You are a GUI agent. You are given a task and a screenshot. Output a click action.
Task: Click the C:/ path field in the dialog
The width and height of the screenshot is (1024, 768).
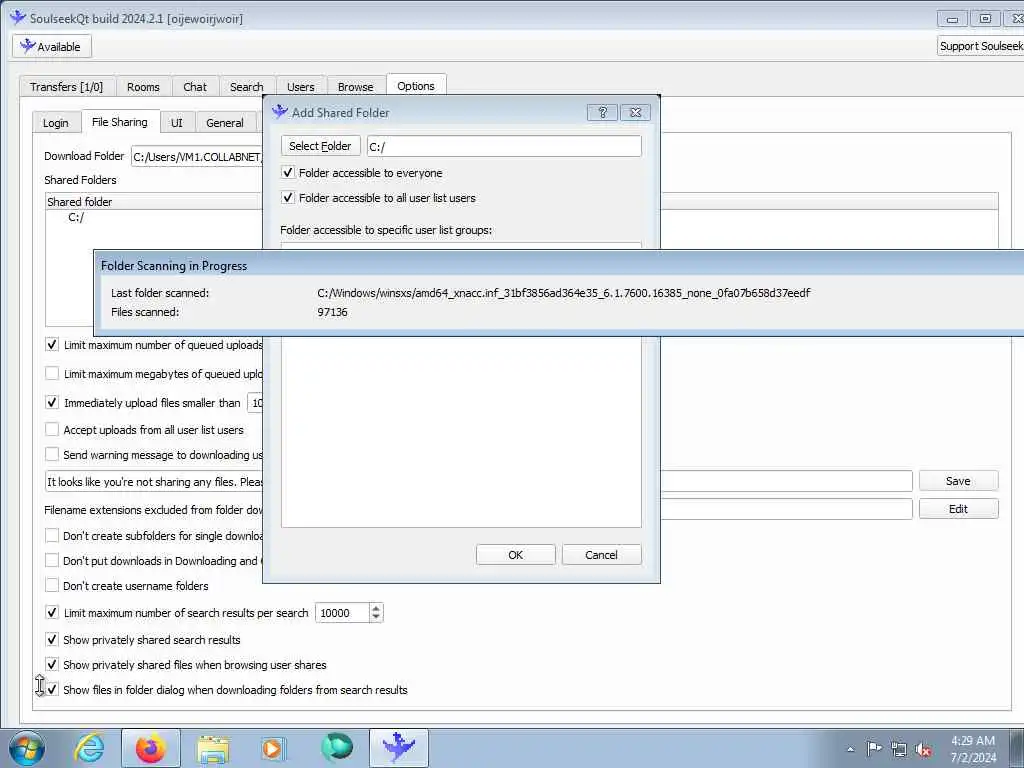504,146
